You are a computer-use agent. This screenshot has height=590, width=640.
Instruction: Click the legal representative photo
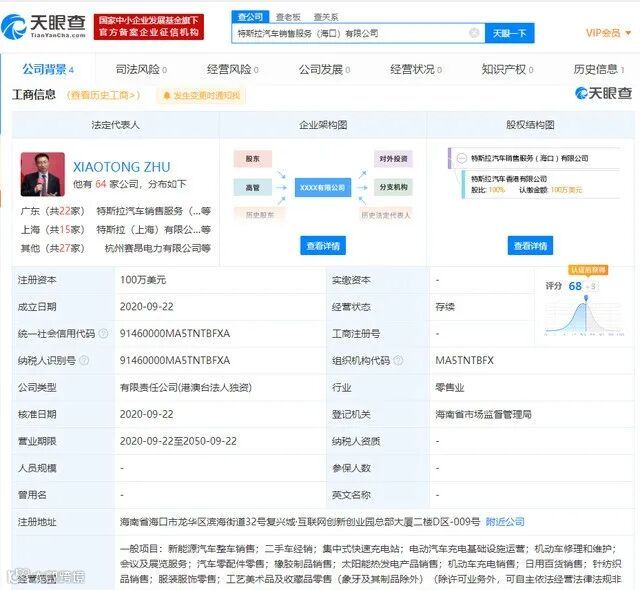coord(43,174)
